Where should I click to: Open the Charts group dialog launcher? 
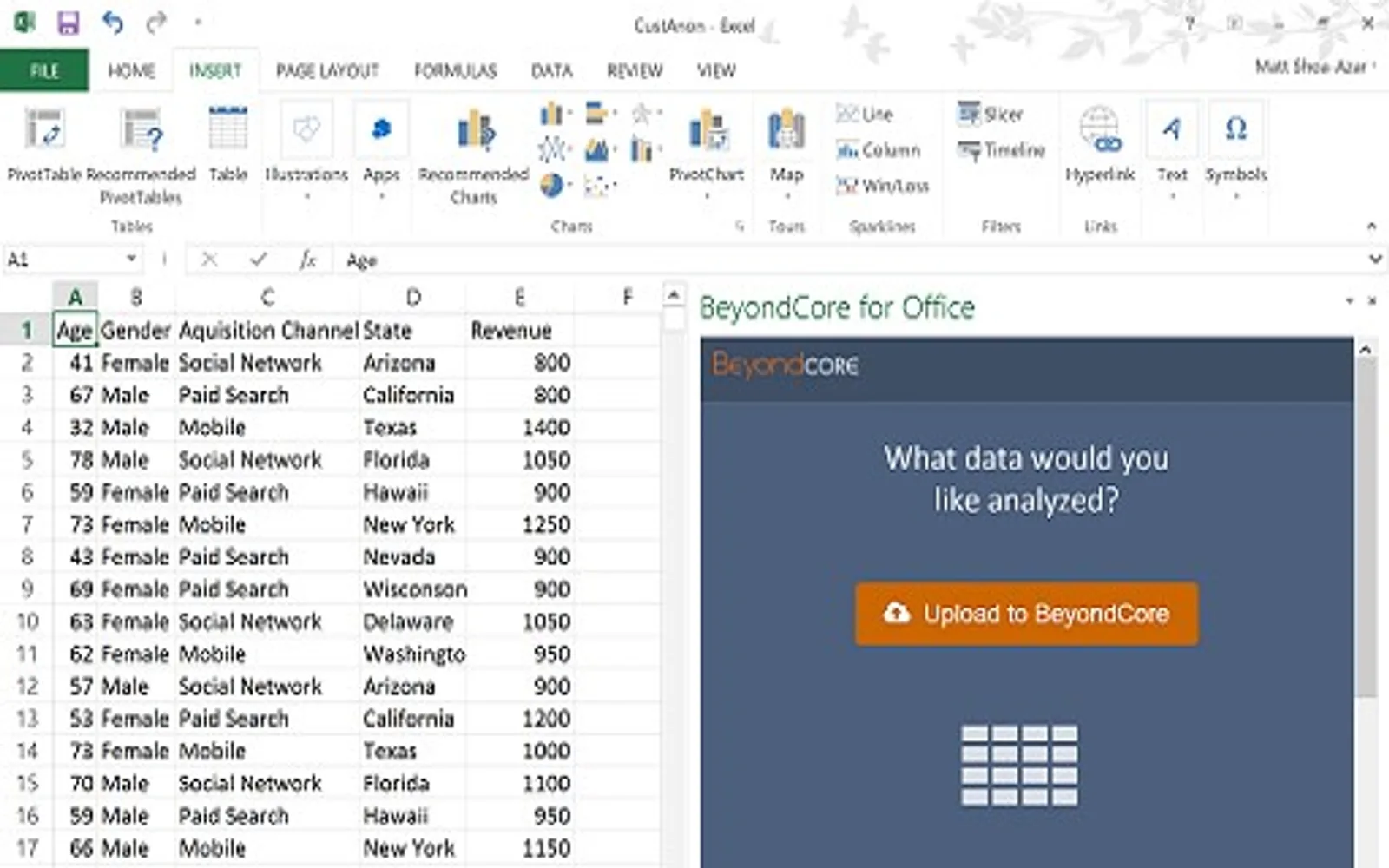coord(740,227)
